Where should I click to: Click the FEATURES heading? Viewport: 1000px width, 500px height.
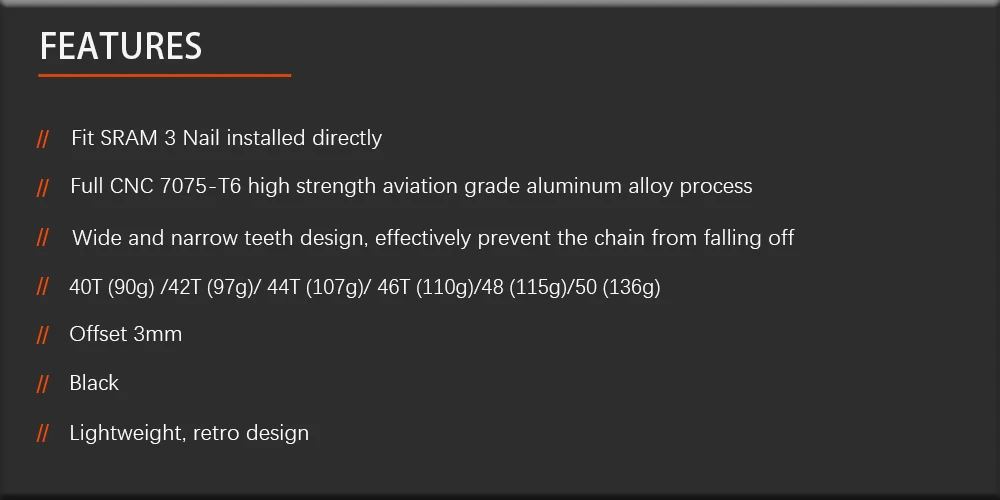(x=121, y=47)
